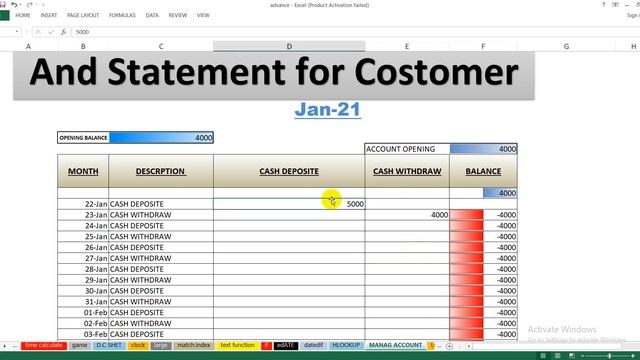Click the New Sheet plus icon

tap(449, 346)
